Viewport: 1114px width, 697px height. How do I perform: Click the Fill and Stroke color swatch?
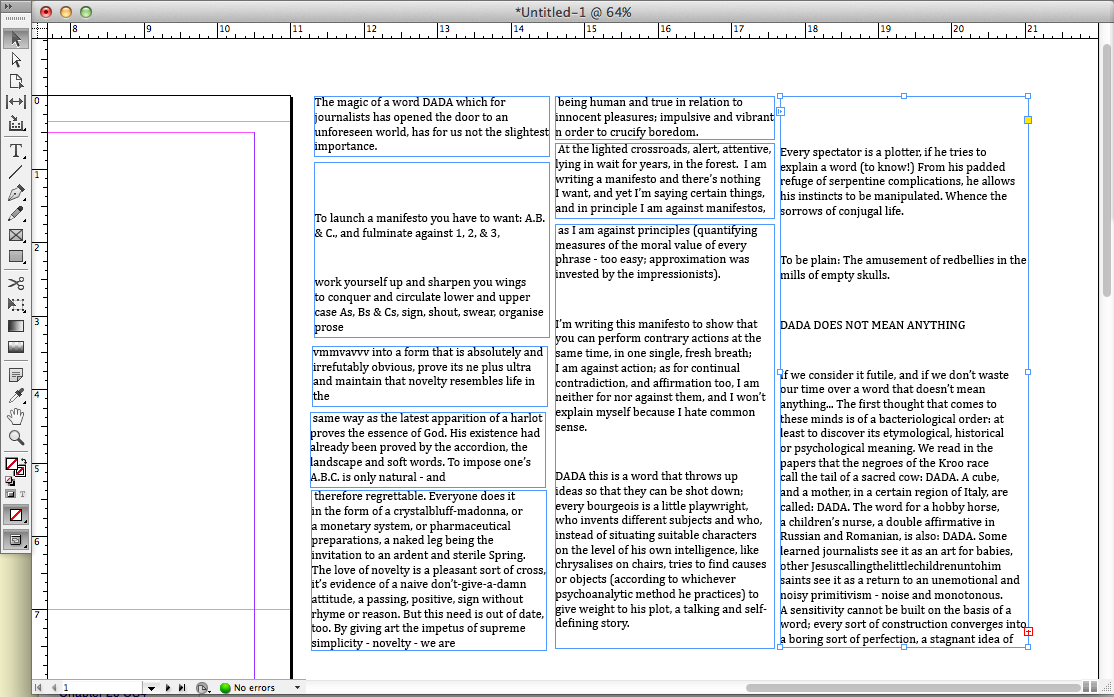pos(13,466)
